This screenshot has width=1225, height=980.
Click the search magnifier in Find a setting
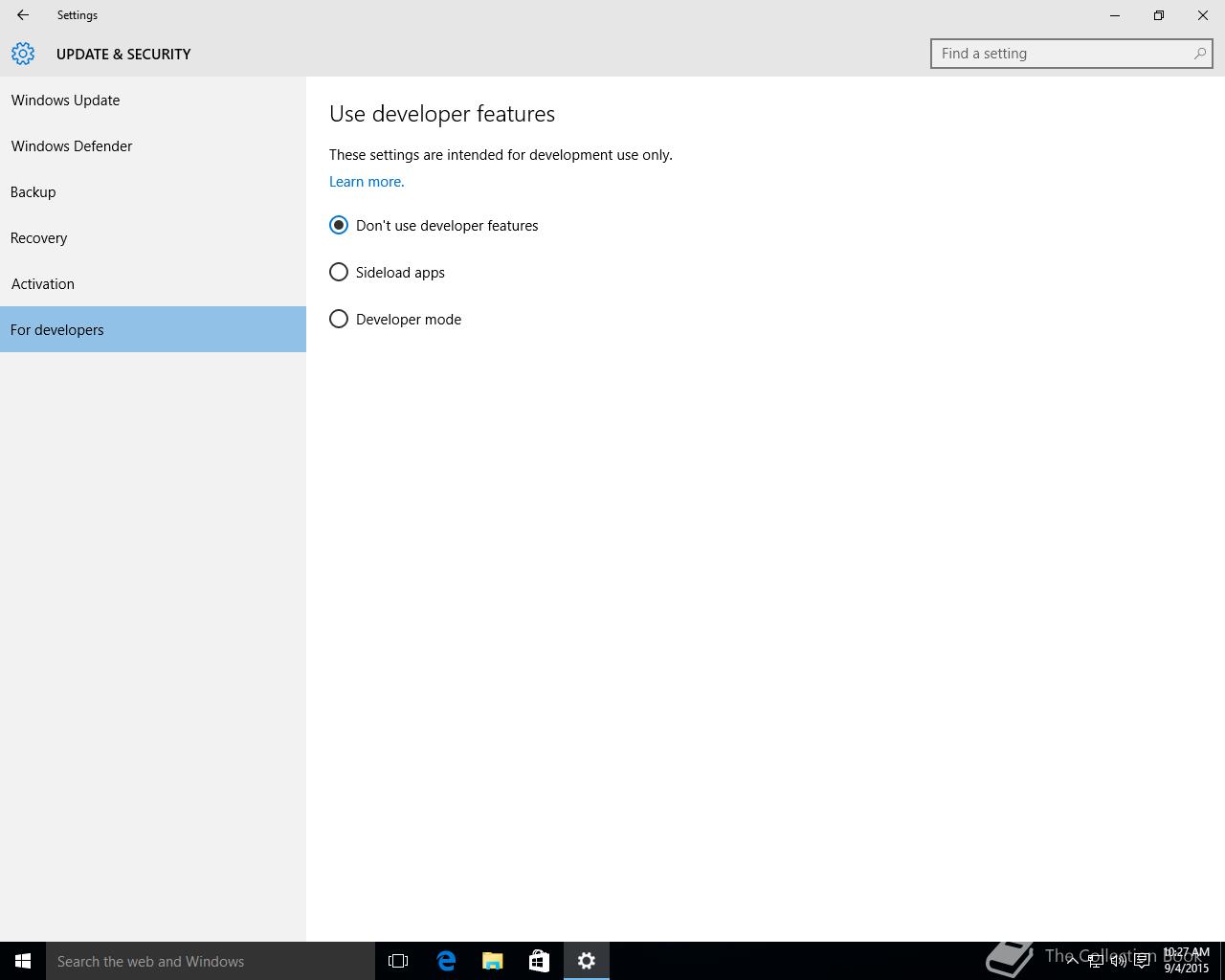tap(1199, 54)
